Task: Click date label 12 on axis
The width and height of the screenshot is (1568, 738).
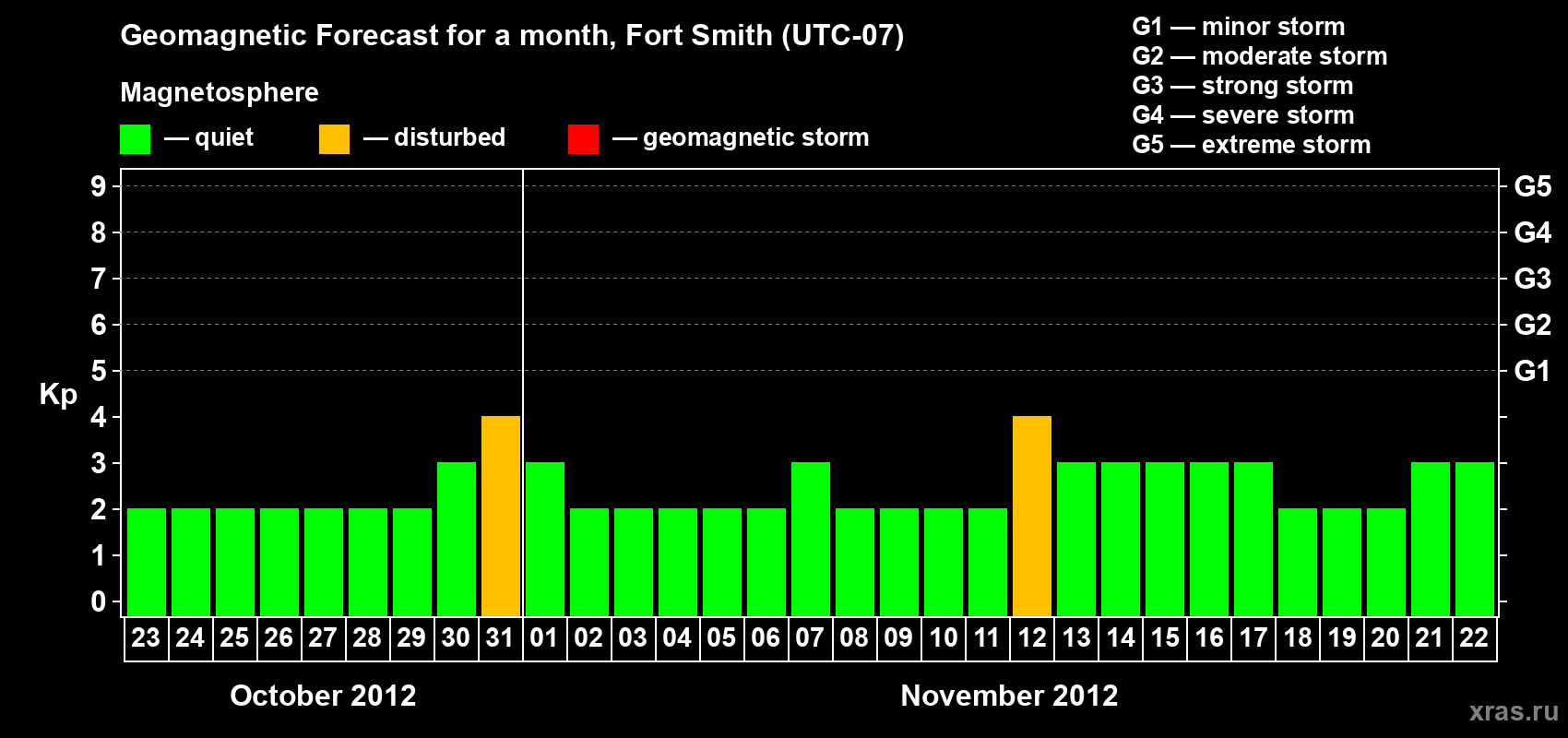Action: point(1032,638)
